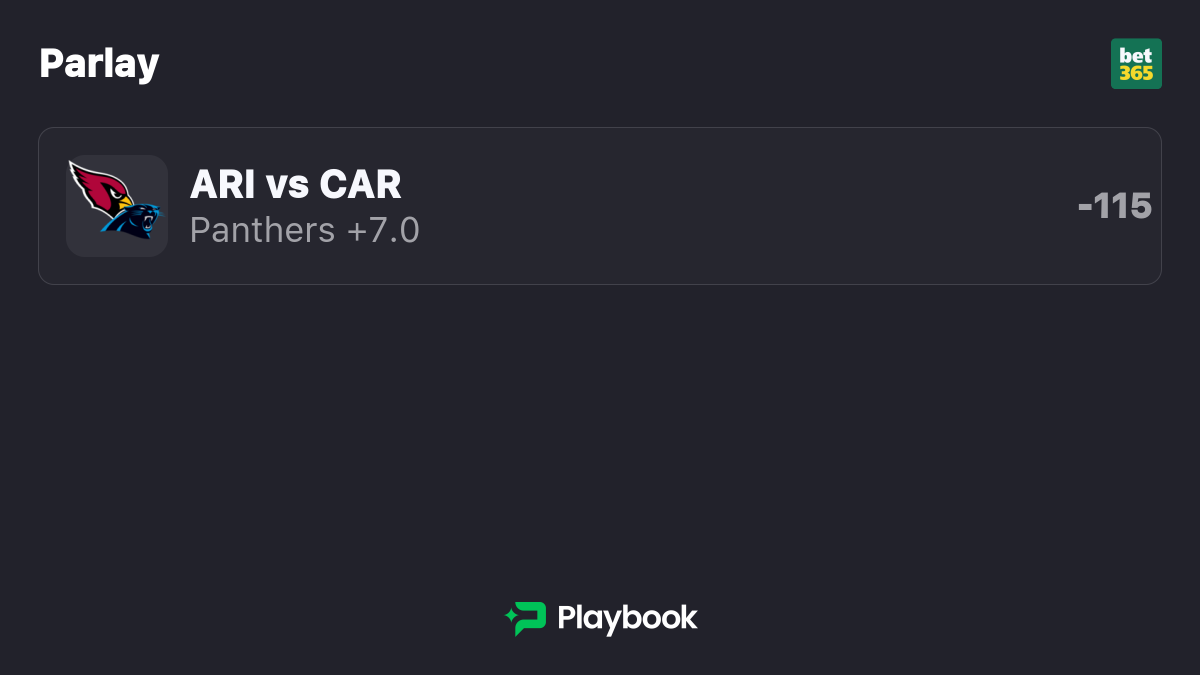The image size is (1200, 675).
Task: Click the "+7.0" spread number
Action: (x=383, y=230)
